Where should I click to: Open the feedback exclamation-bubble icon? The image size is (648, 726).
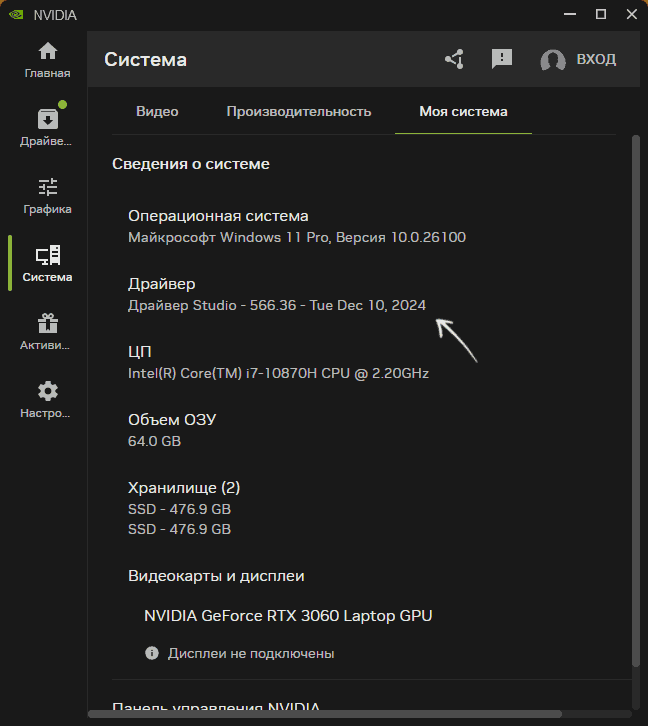tap(502, 59)
